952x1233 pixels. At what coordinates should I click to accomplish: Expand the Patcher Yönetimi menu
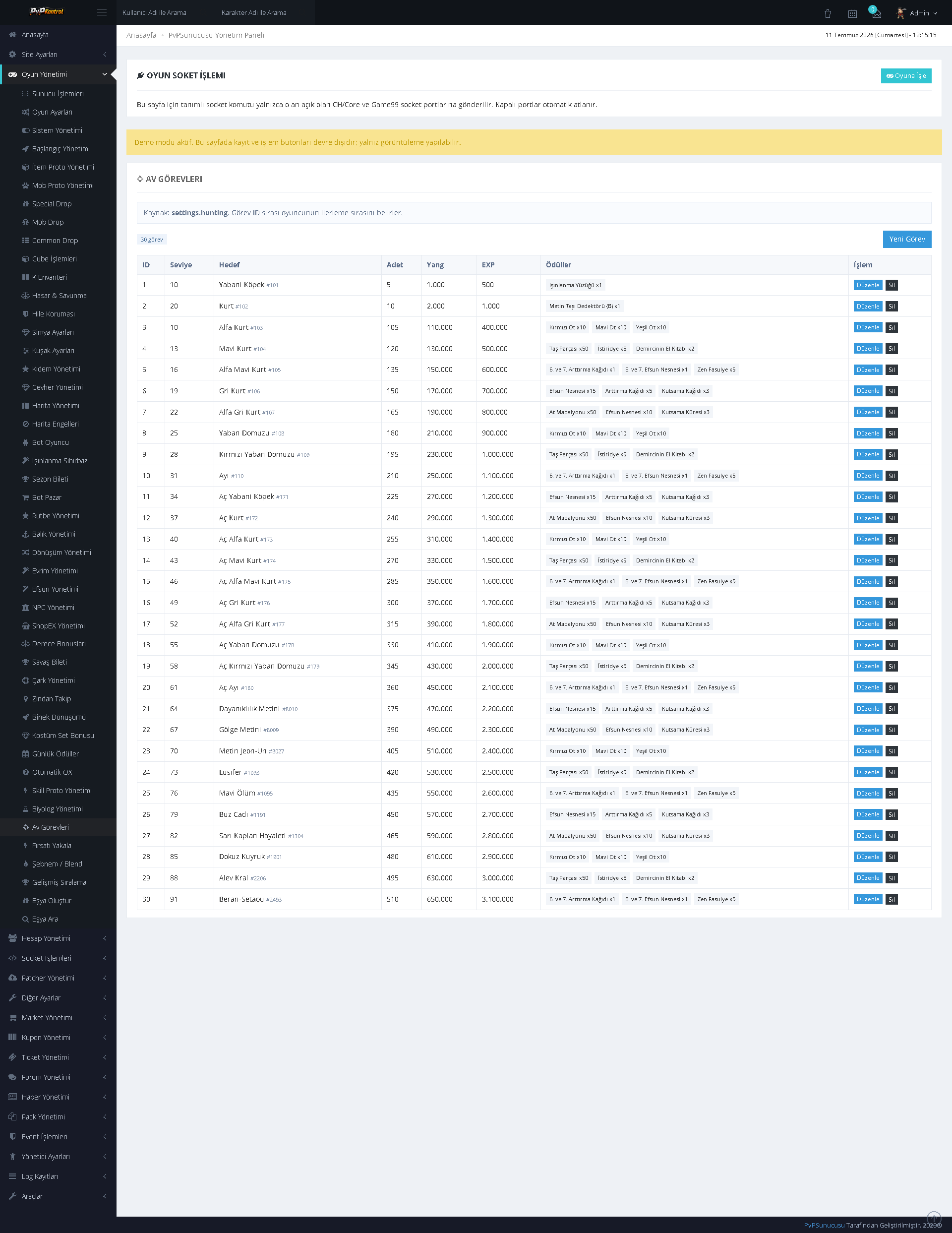click(x=58, y=978)
